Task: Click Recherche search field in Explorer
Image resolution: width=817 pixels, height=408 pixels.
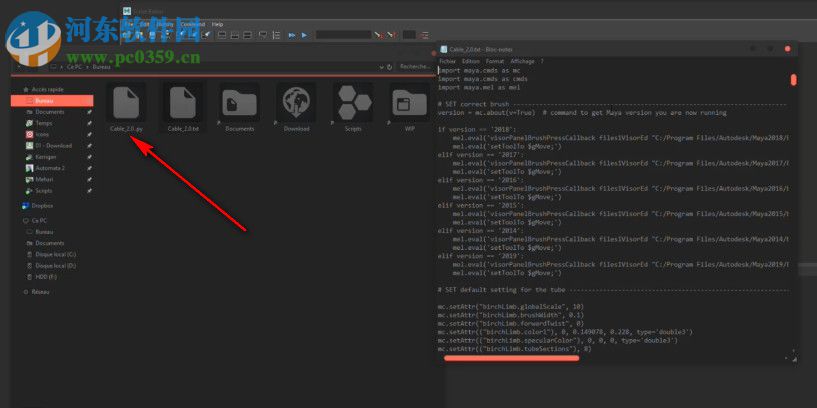Action: (415, 67)
